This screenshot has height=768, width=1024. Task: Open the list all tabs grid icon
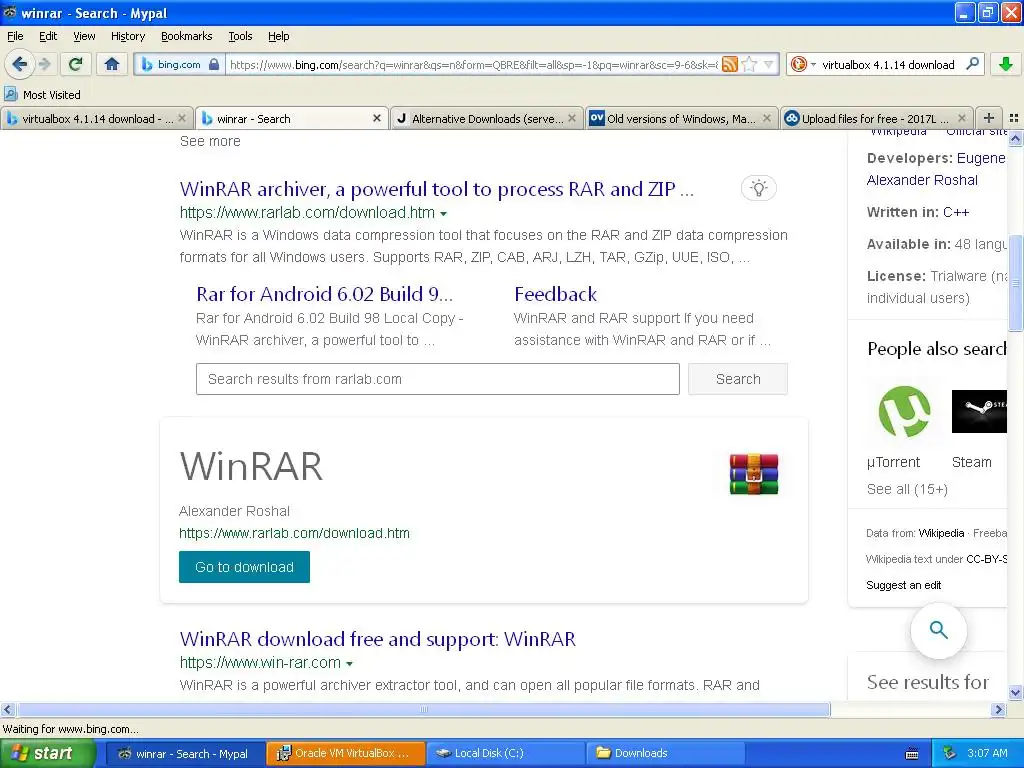(1014, 118)
